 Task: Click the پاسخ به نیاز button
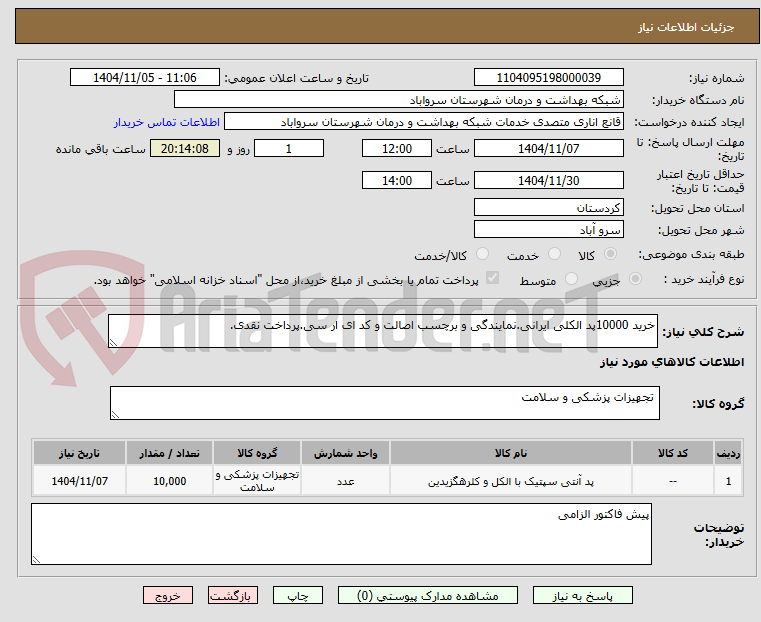pos(582,596)
